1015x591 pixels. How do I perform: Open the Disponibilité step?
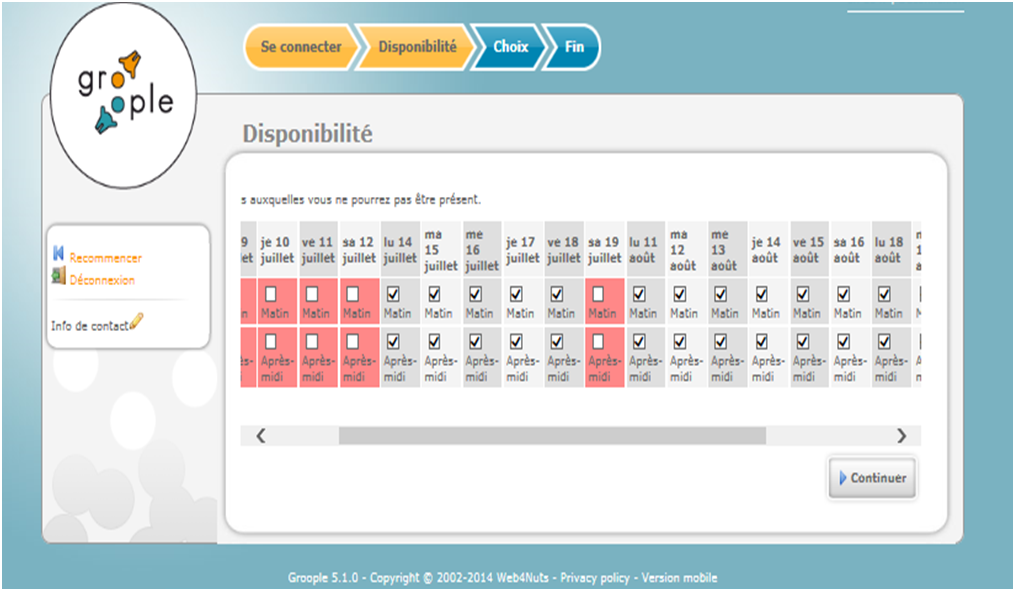(x=417, y=47)
